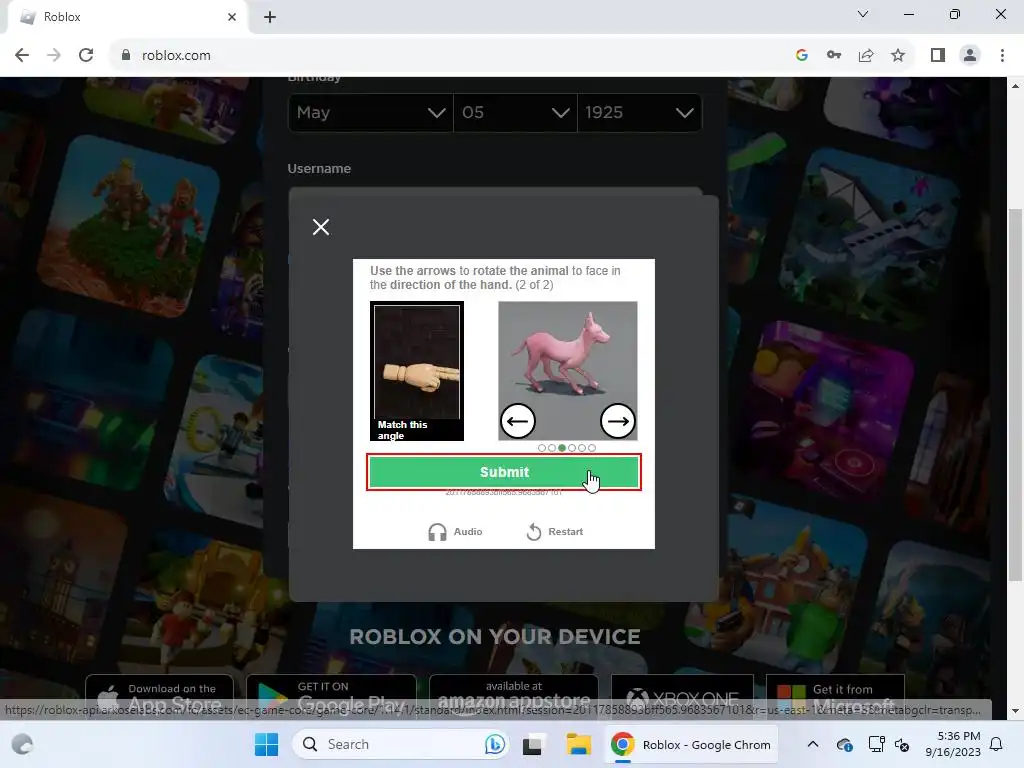Select the sixth rotation dot

[x=592, y=448]
